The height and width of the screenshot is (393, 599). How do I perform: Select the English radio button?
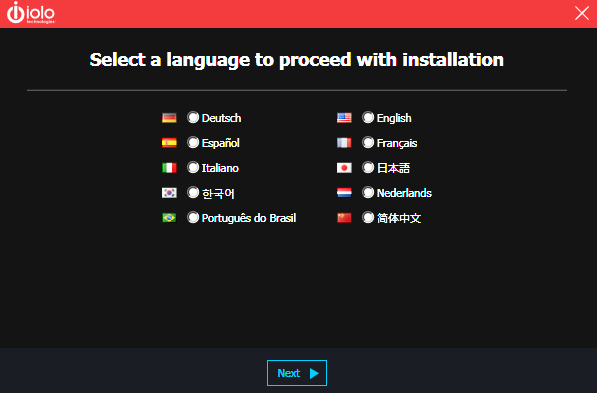368,117
